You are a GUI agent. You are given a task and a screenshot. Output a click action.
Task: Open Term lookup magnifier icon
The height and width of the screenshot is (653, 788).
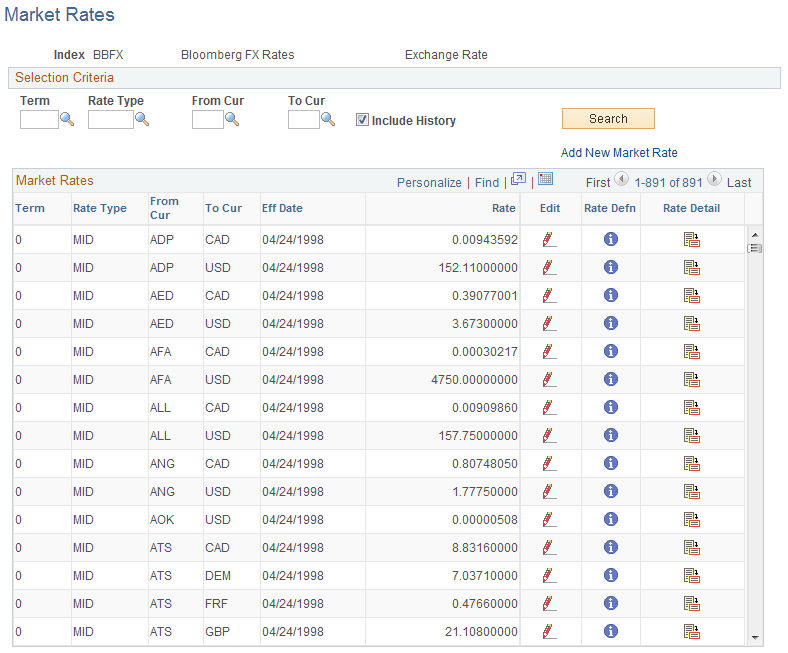(67, 119)
